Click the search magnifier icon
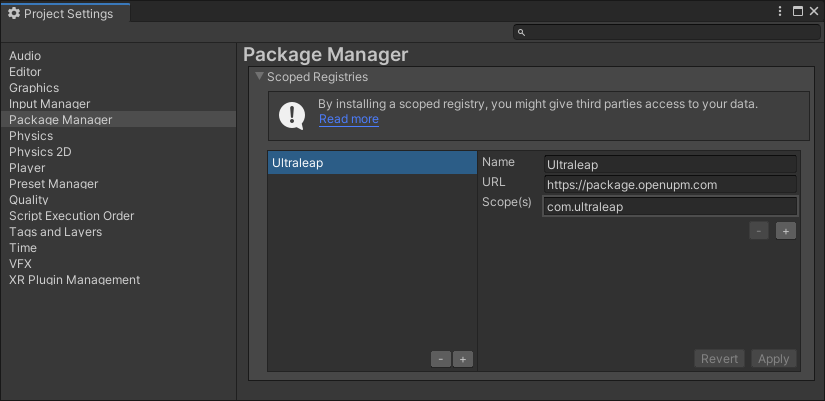The image size is (825, 401). (522, 33)
